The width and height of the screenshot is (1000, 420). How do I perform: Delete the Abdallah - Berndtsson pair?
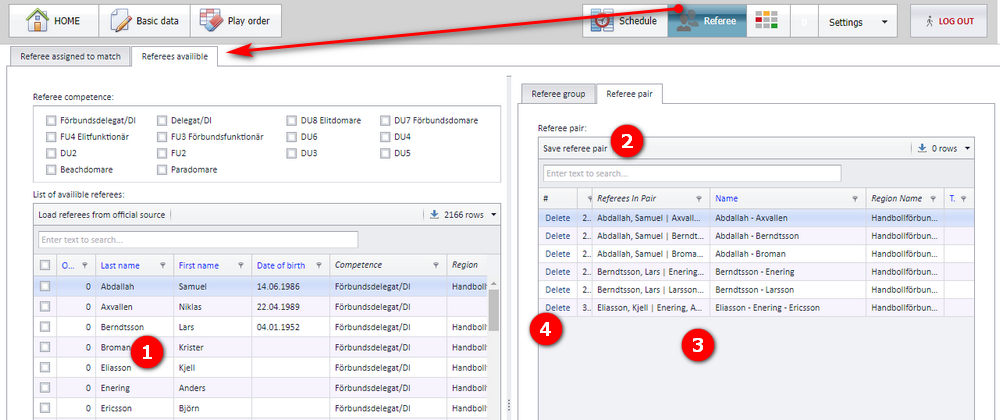[x=557, y=236]
